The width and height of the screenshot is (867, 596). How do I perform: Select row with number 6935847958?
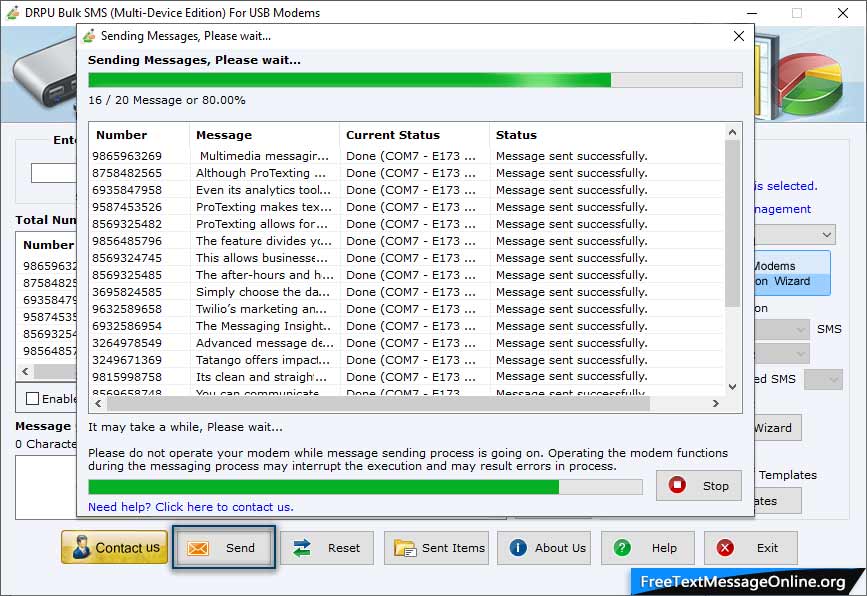coord(406,190)
